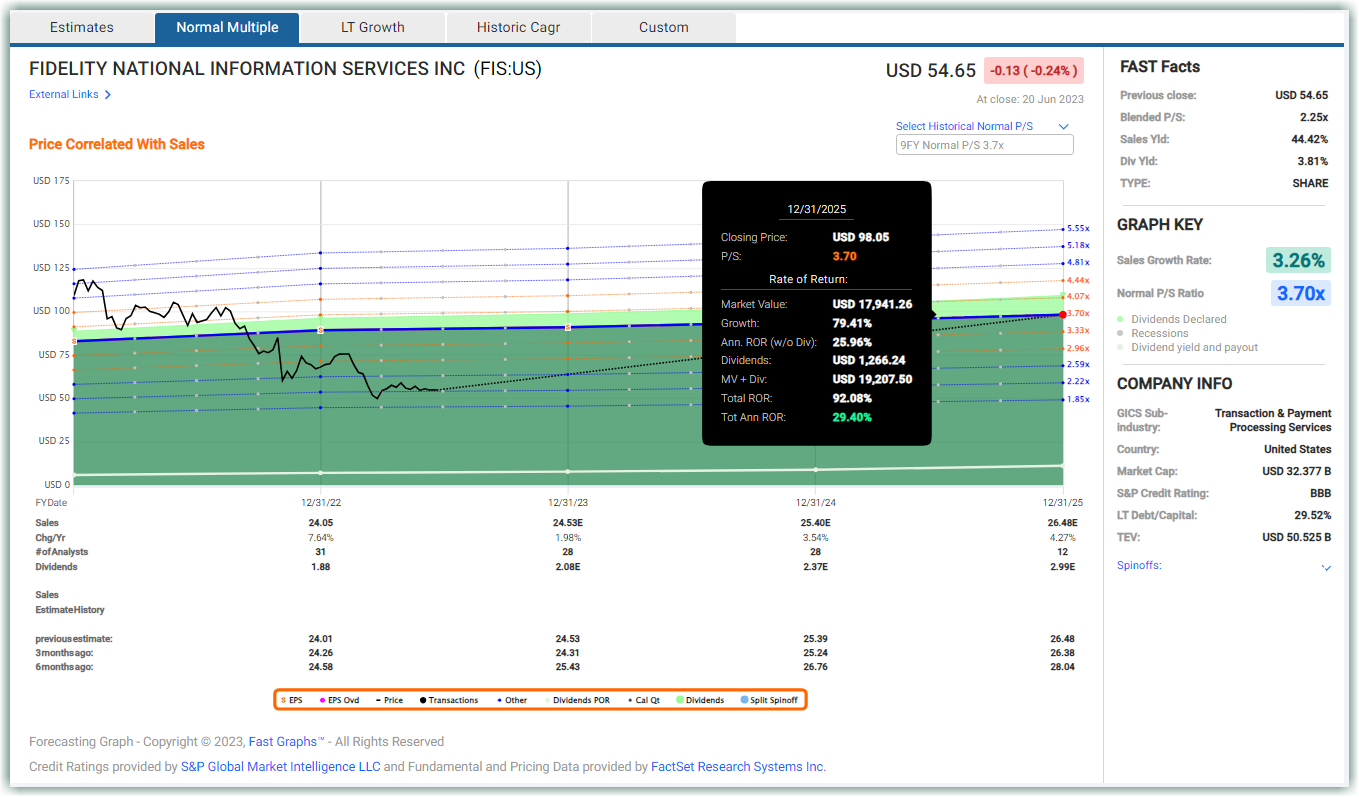Open S&P Global Market Intelligence LLC link
The width and height of the screenshot is (1359, 797).
pos(280,767)
